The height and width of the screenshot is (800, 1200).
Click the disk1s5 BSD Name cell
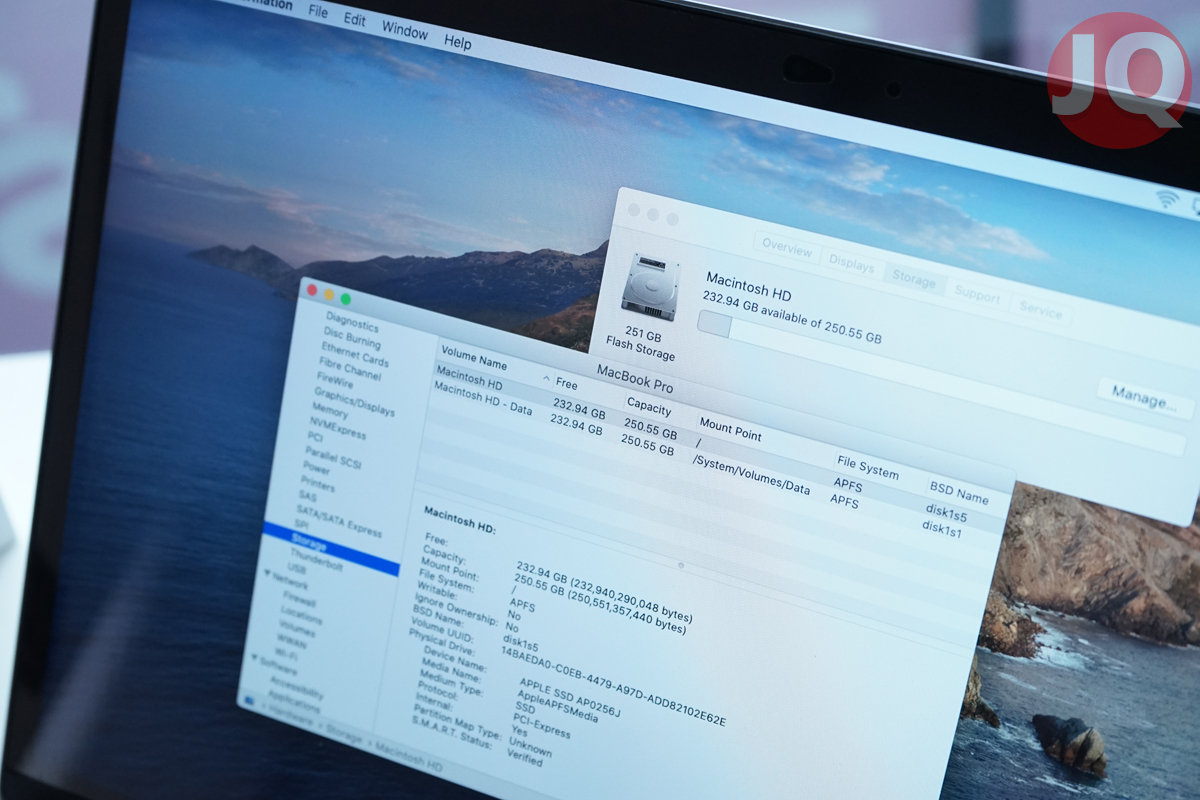click(945, 512)
